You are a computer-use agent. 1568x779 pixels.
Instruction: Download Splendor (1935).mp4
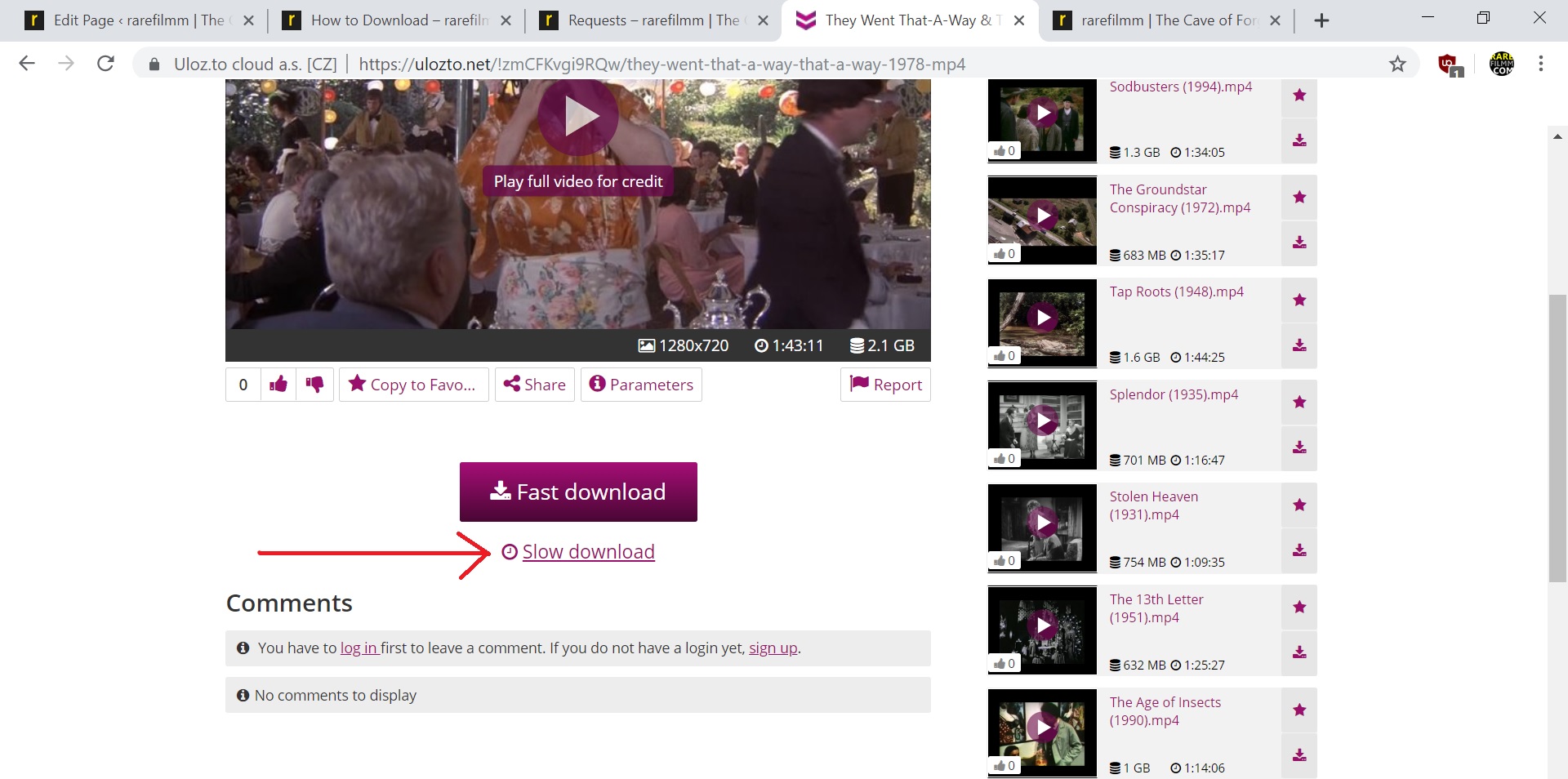tap(1299, 447)
